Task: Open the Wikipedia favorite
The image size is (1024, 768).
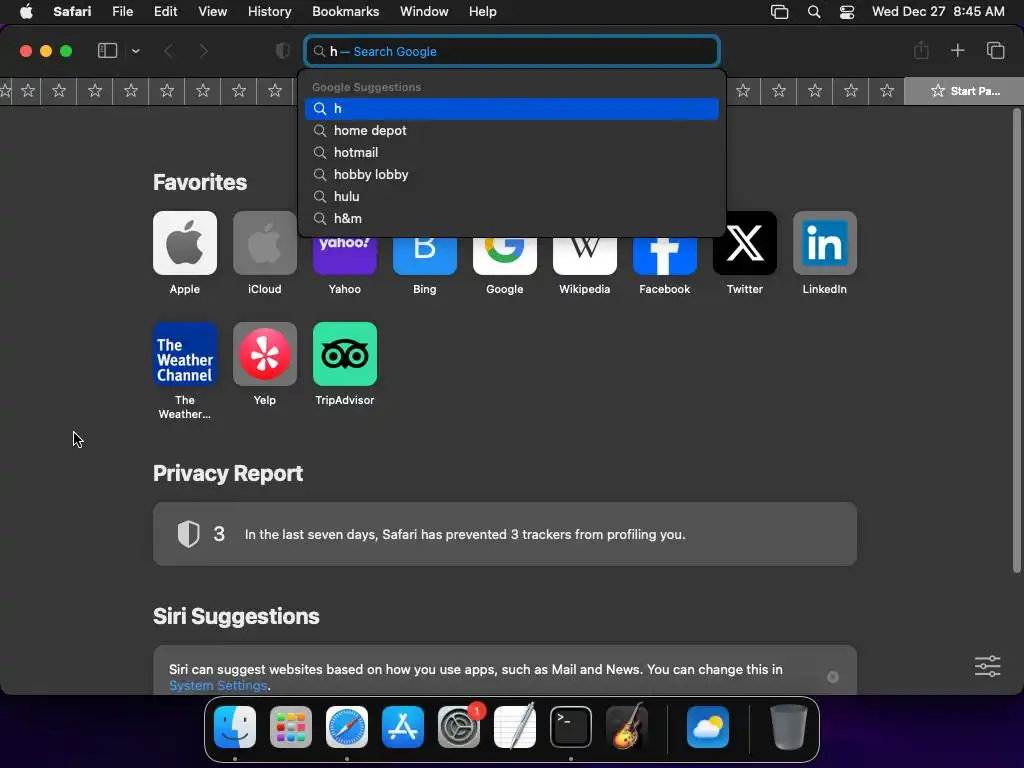Action: (584, 256)
